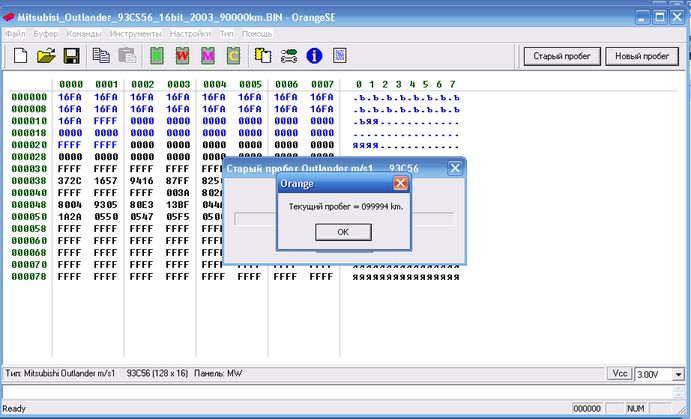Click the Copy icon in the toolbar
Image resolution: width=691 pixels, height=419 pixels.
[x=101, y=56]
